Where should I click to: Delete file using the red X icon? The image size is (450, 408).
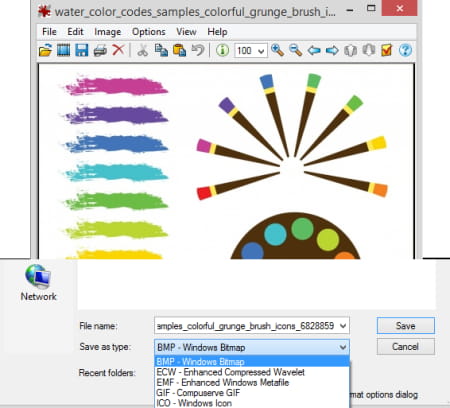[x=118, y=50]
